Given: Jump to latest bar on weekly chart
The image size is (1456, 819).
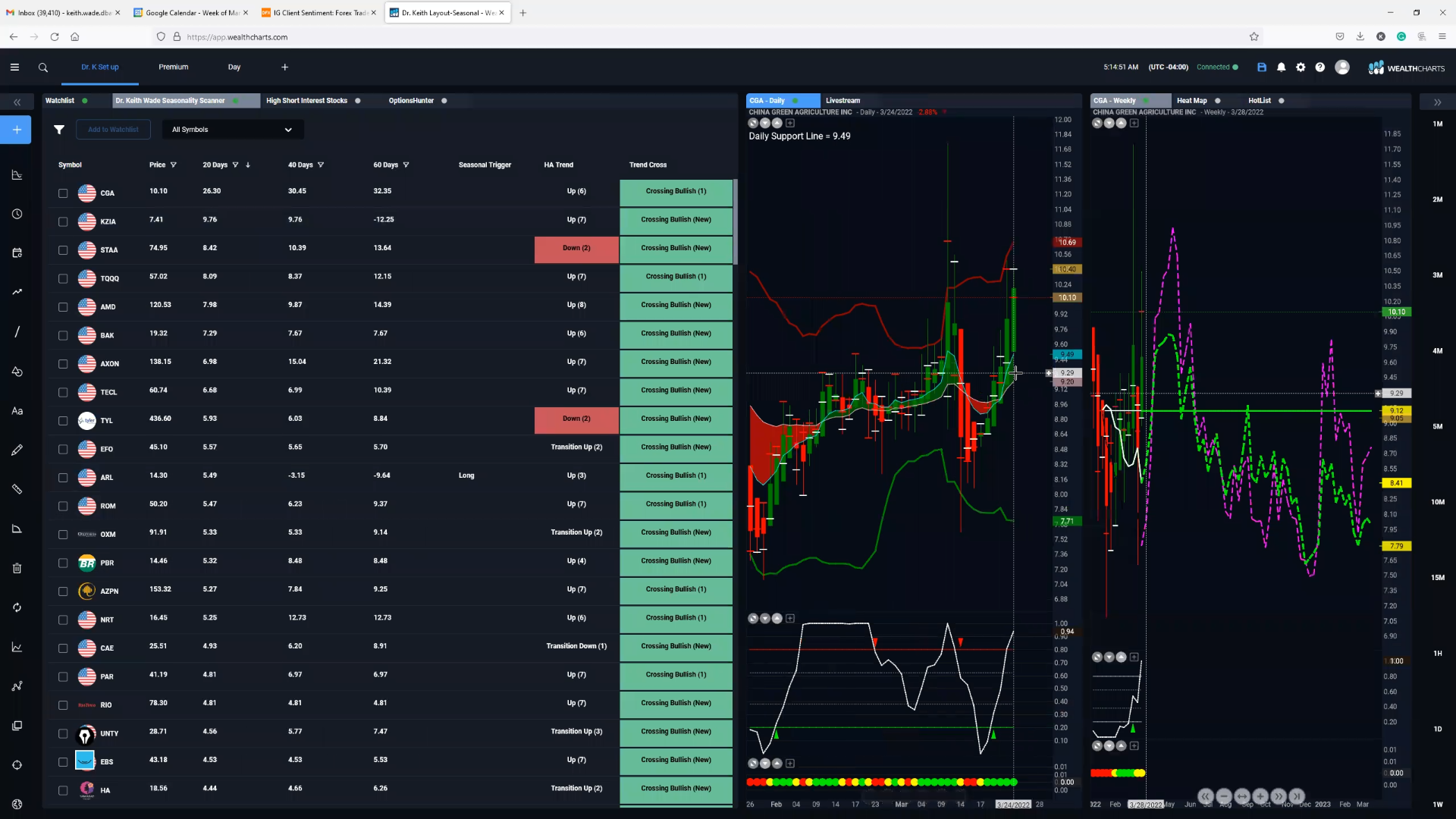Looking at the screenshot, I should click(x=1297, y=796).
